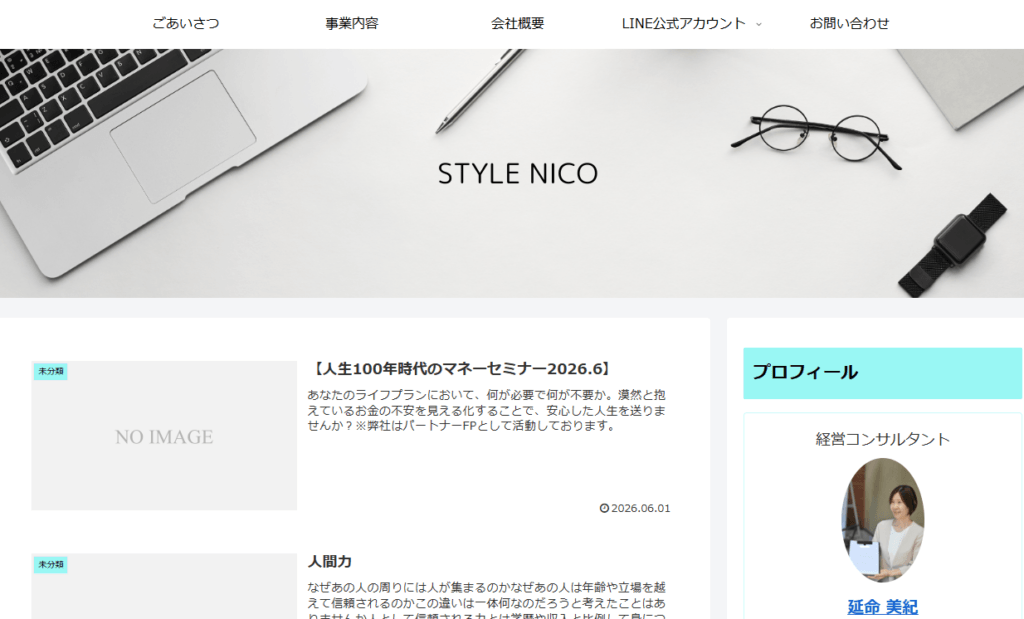Open the 延命 美紀 profile link
Image resolution: width=1024 pixels, height=619 pixels.
coord(882,607)
